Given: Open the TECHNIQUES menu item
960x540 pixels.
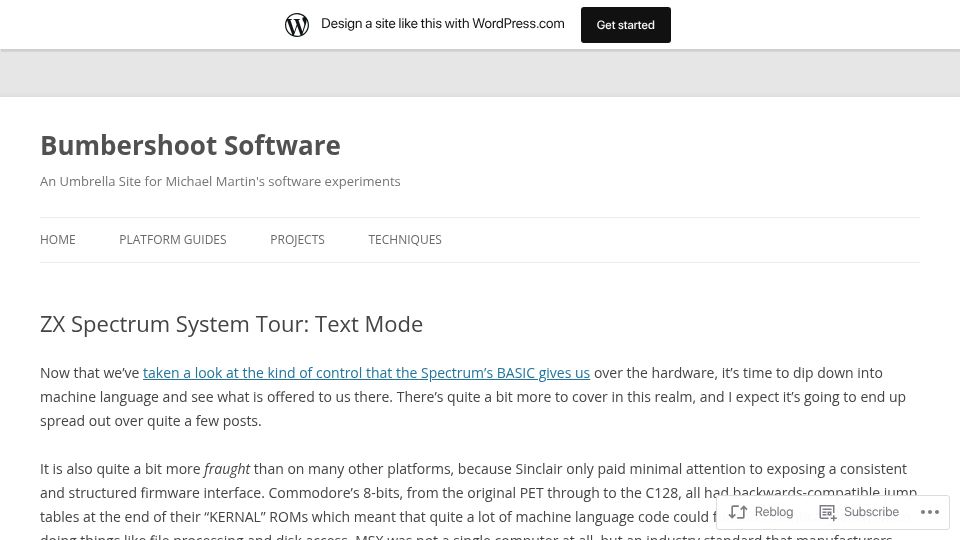Looking at the screenshot, I should pyautogui.click(x=405, y=239).
